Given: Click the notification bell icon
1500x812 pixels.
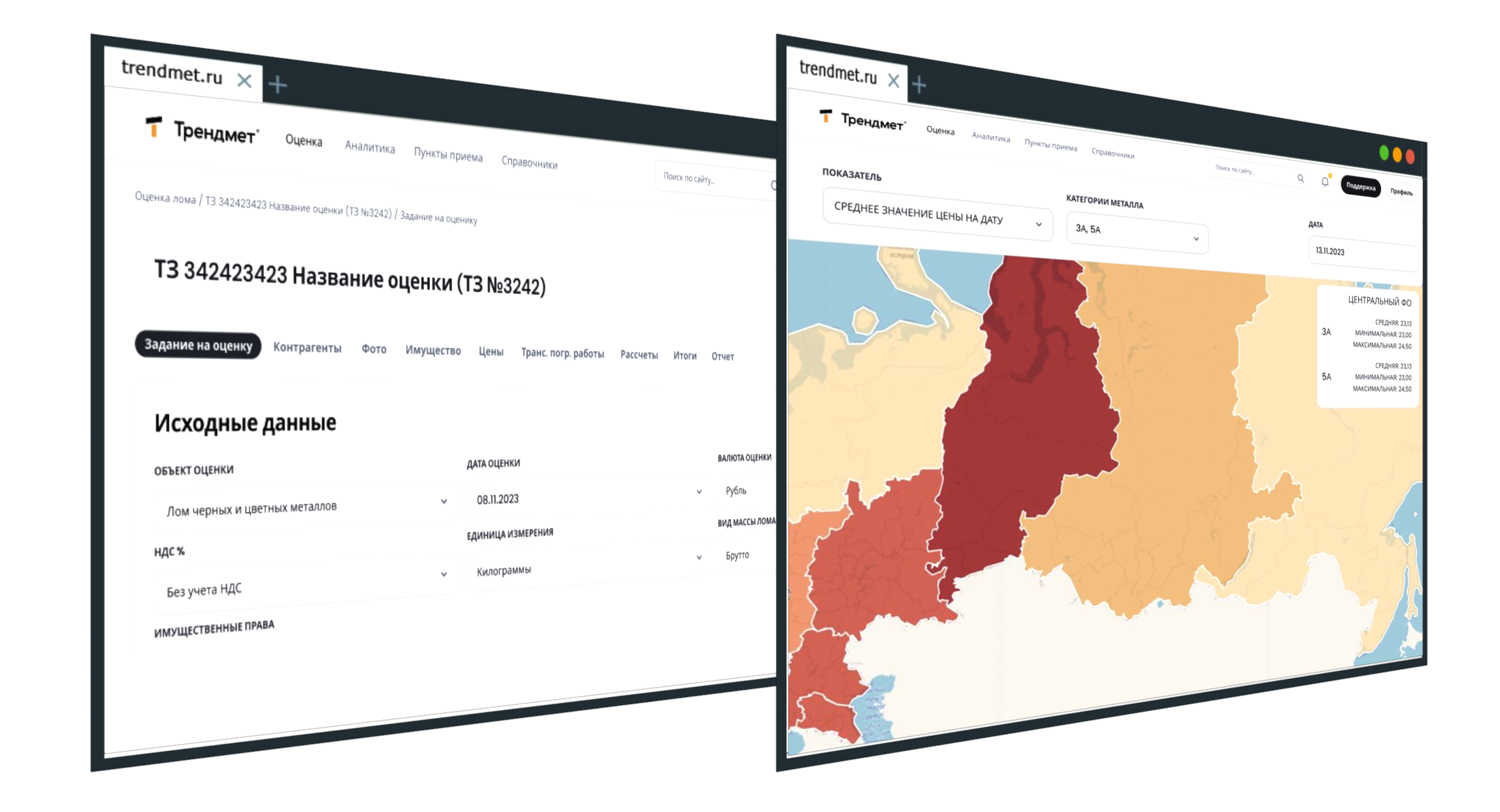Looking at the screenshot, I should (1325, 182).
